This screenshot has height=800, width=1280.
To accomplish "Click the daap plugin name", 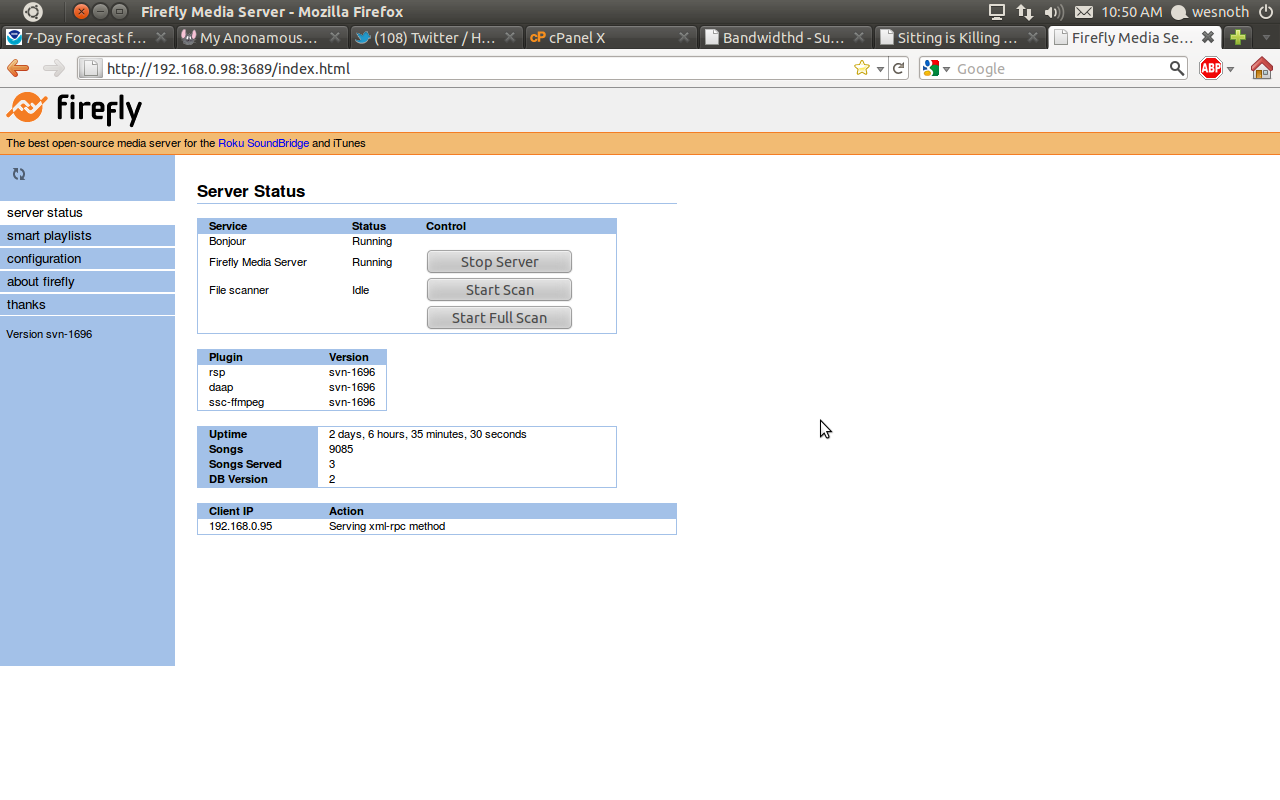I will (221, 387).
